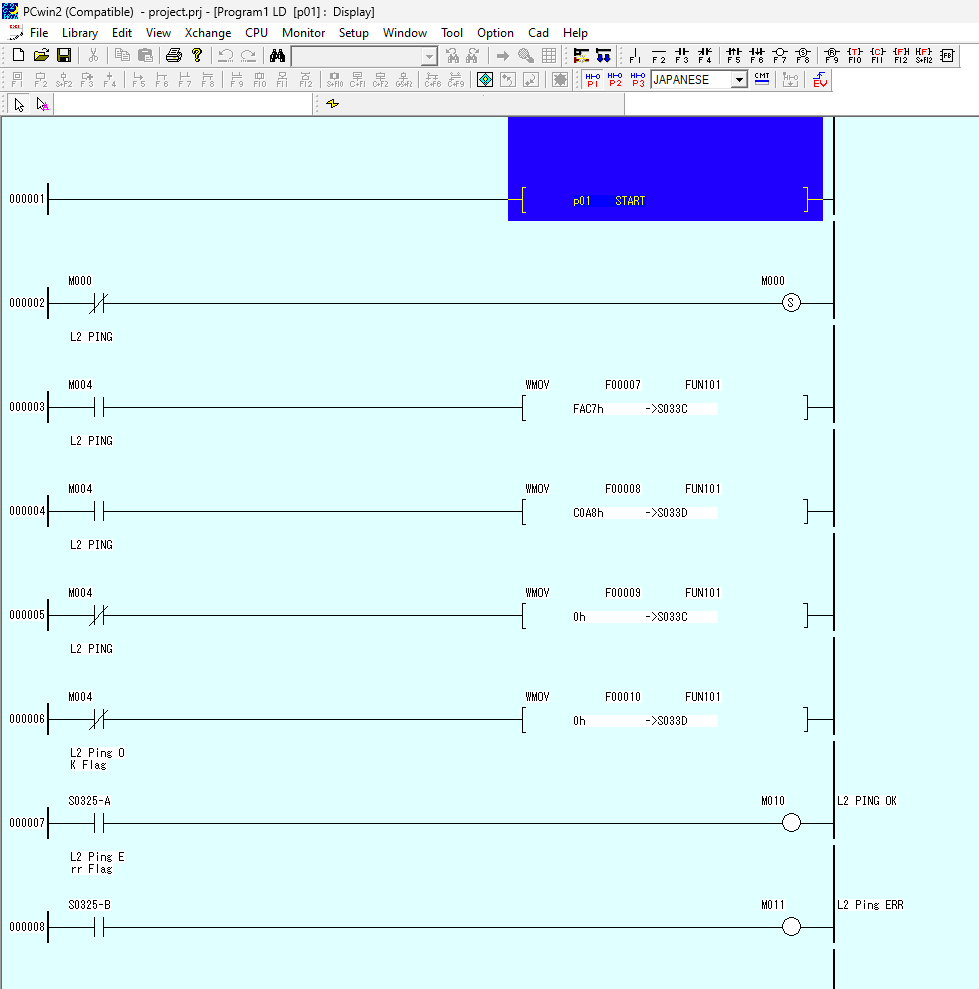Screen dimensions: 979x989
Task: Click rung number 000005
Action: pyautogui.click(x=26, y=615)
